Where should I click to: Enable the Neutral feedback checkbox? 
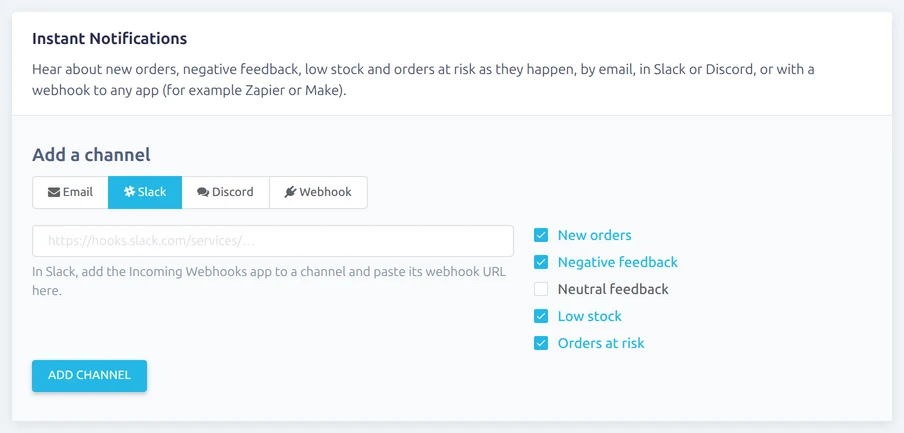pos(541,289)
